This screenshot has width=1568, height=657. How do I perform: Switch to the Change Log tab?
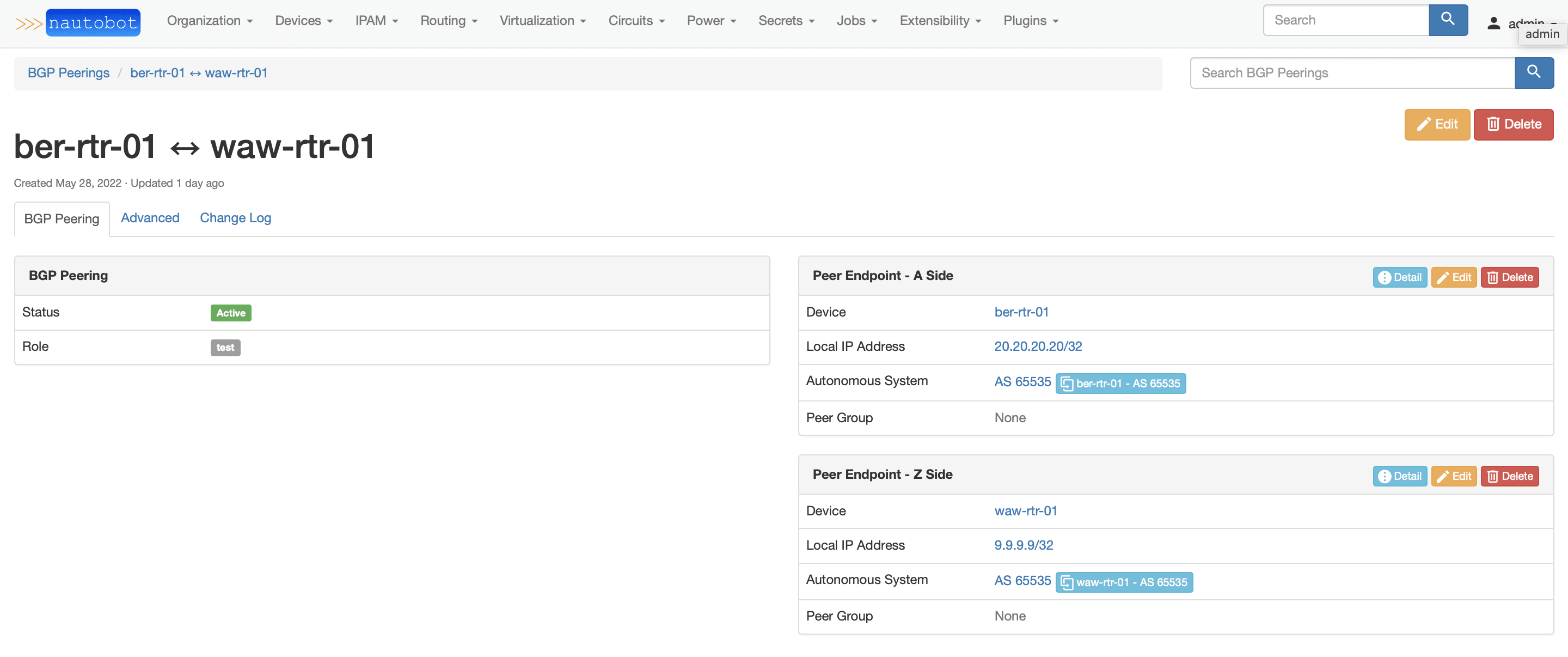tap(235, 218)
